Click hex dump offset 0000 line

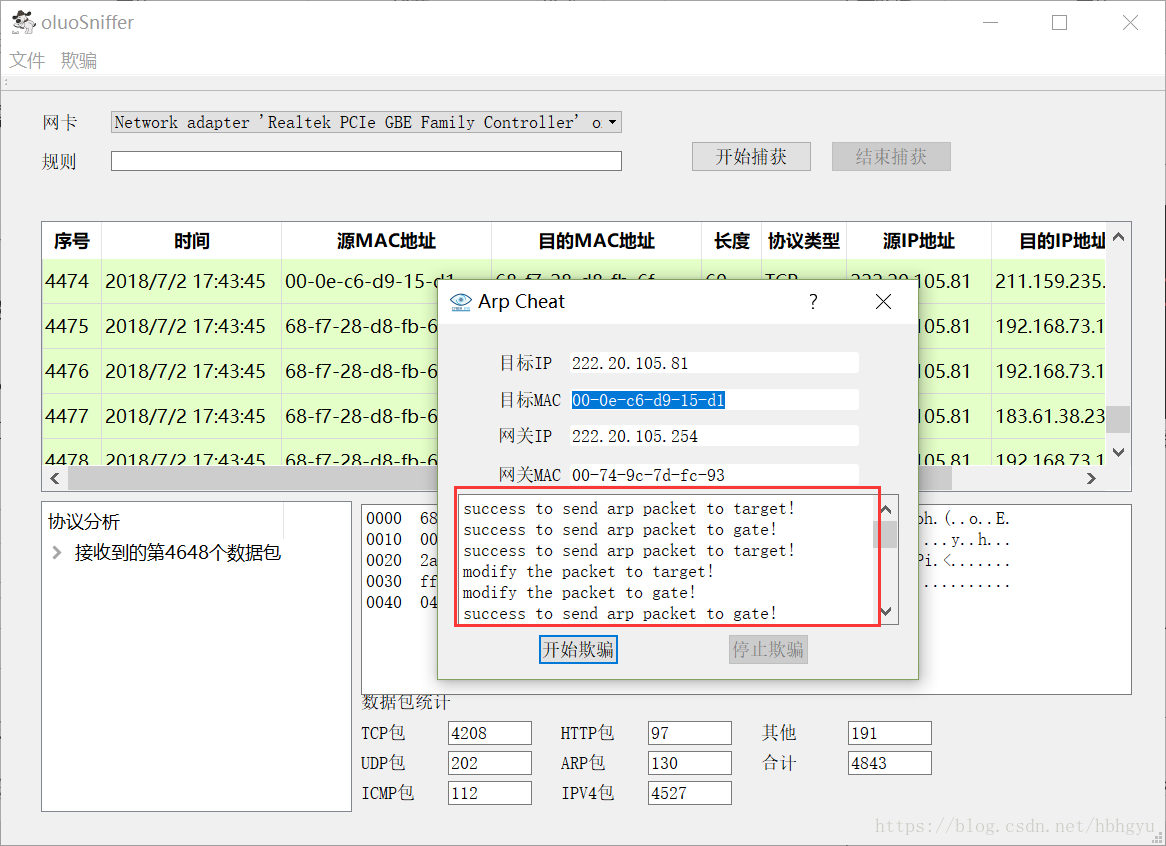pos(402,518)
